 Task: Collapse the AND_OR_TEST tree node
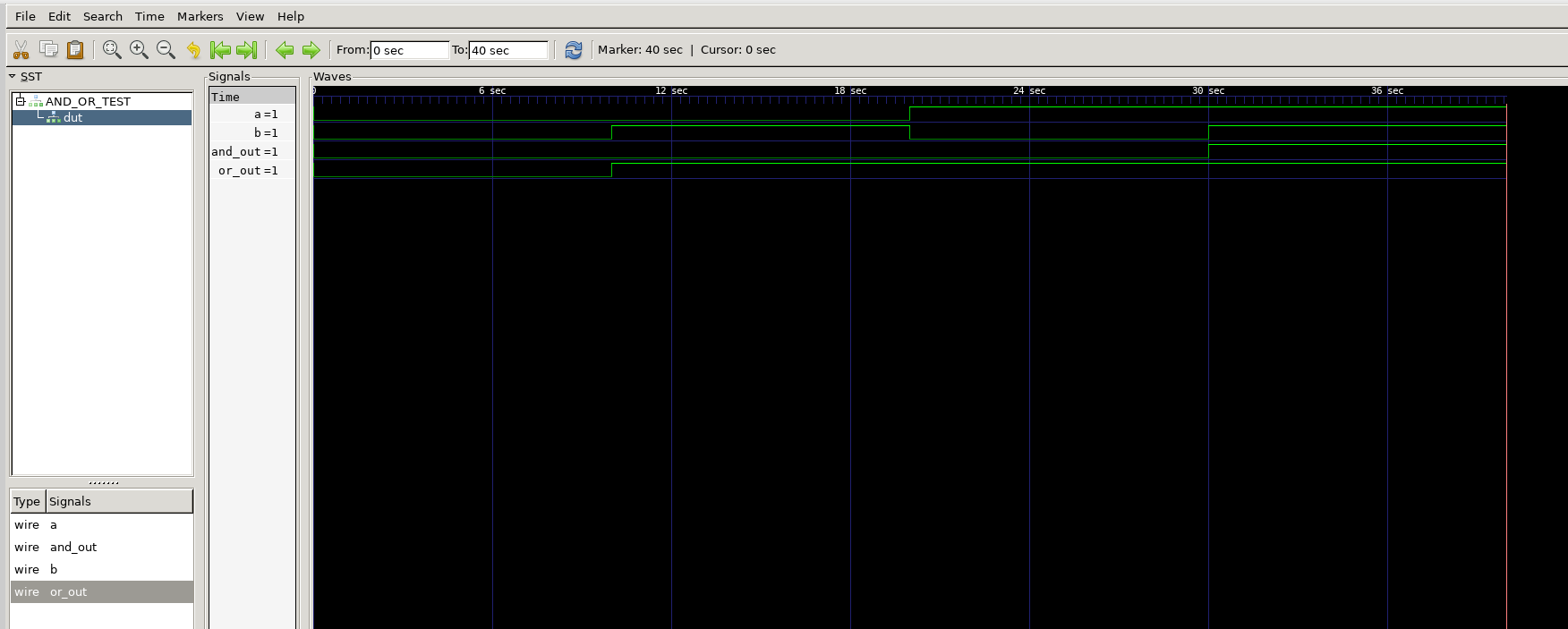click(20, 101)
